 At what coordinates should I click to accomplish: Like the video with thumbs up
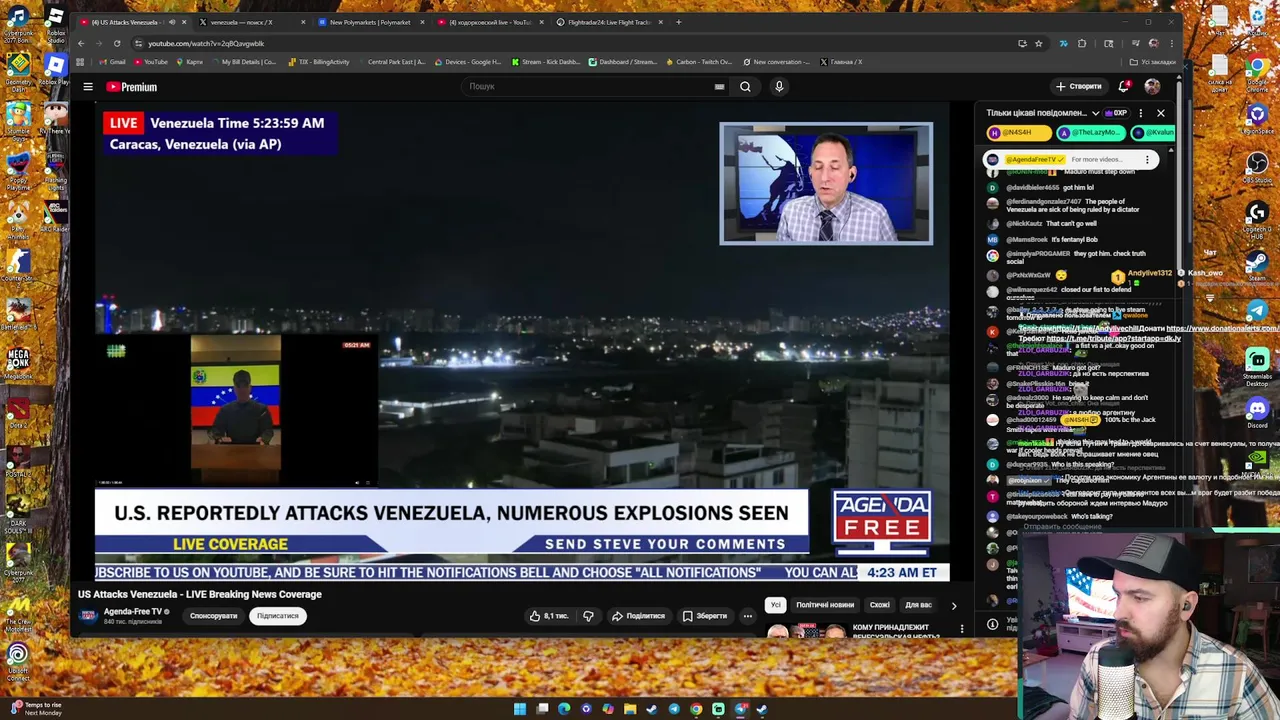[x=550, y=616]
